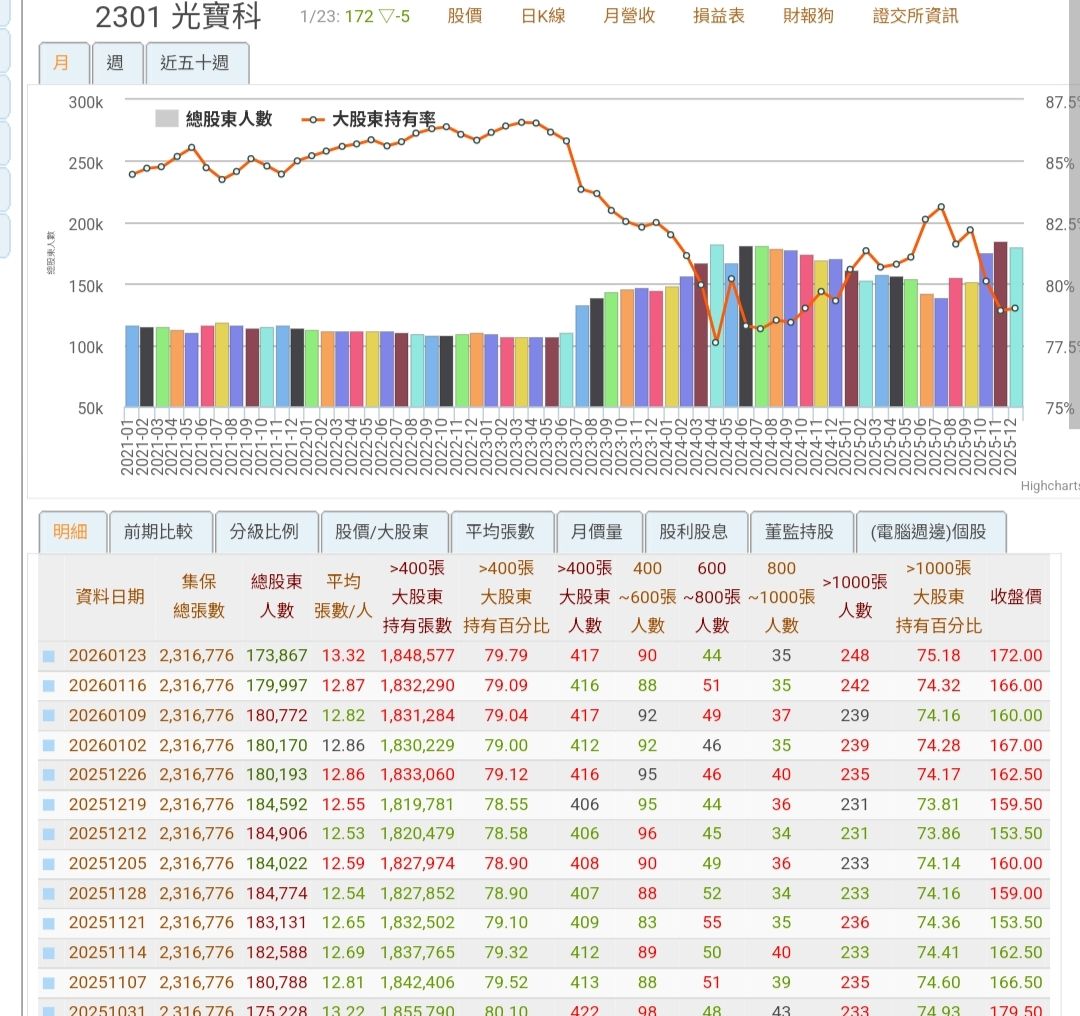Open the 月營收 page

[x=630, y=17]
